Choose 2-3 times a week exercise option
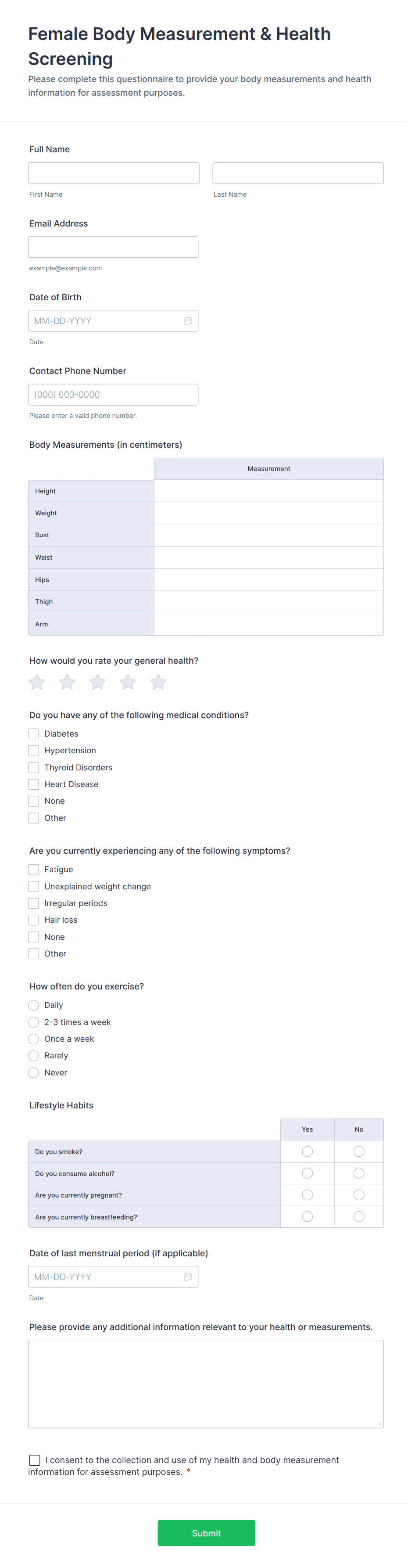 (34, 1022)
